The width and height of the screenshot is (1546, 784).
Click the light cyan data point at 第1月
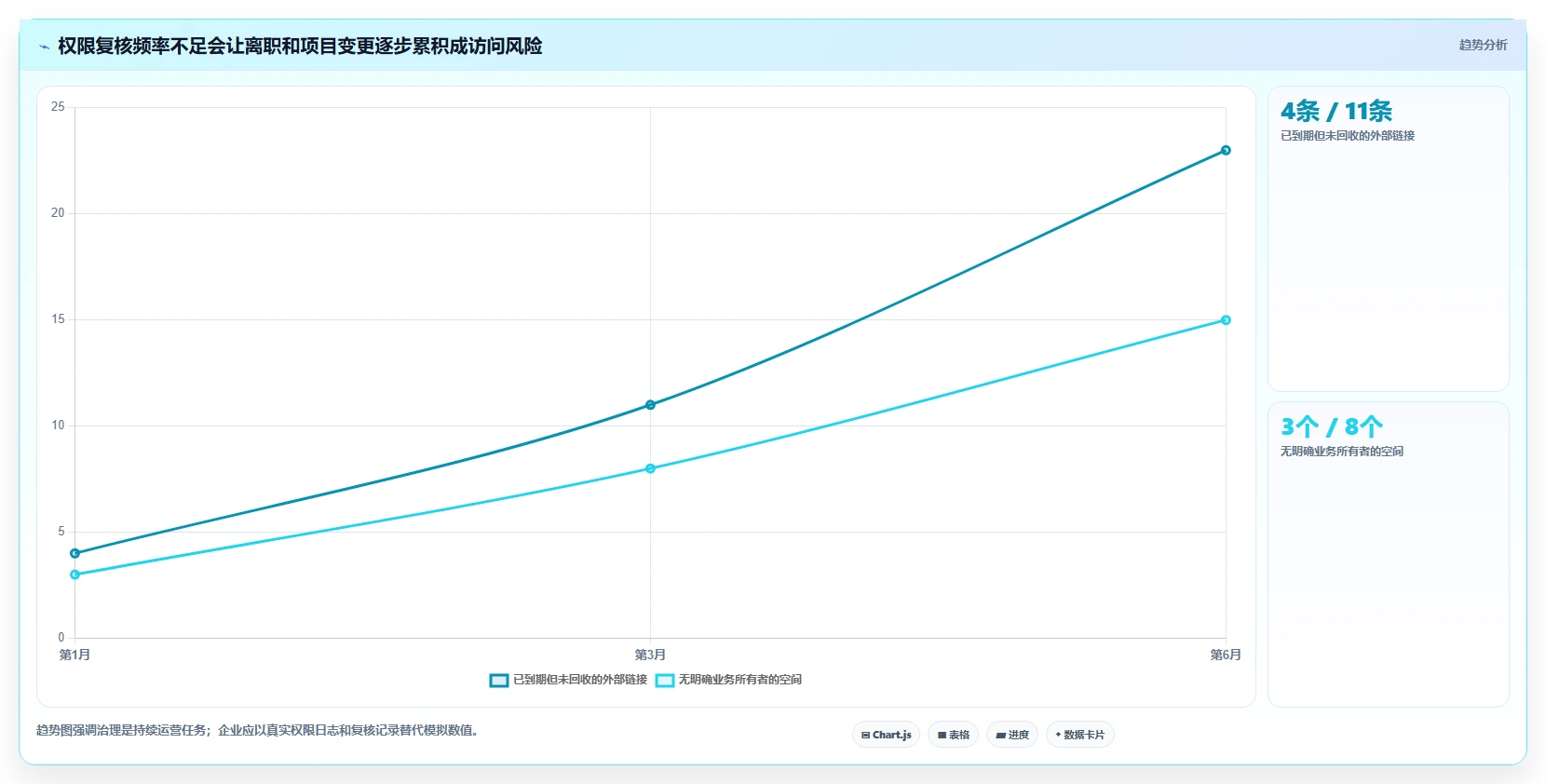(x=75, y=574)
